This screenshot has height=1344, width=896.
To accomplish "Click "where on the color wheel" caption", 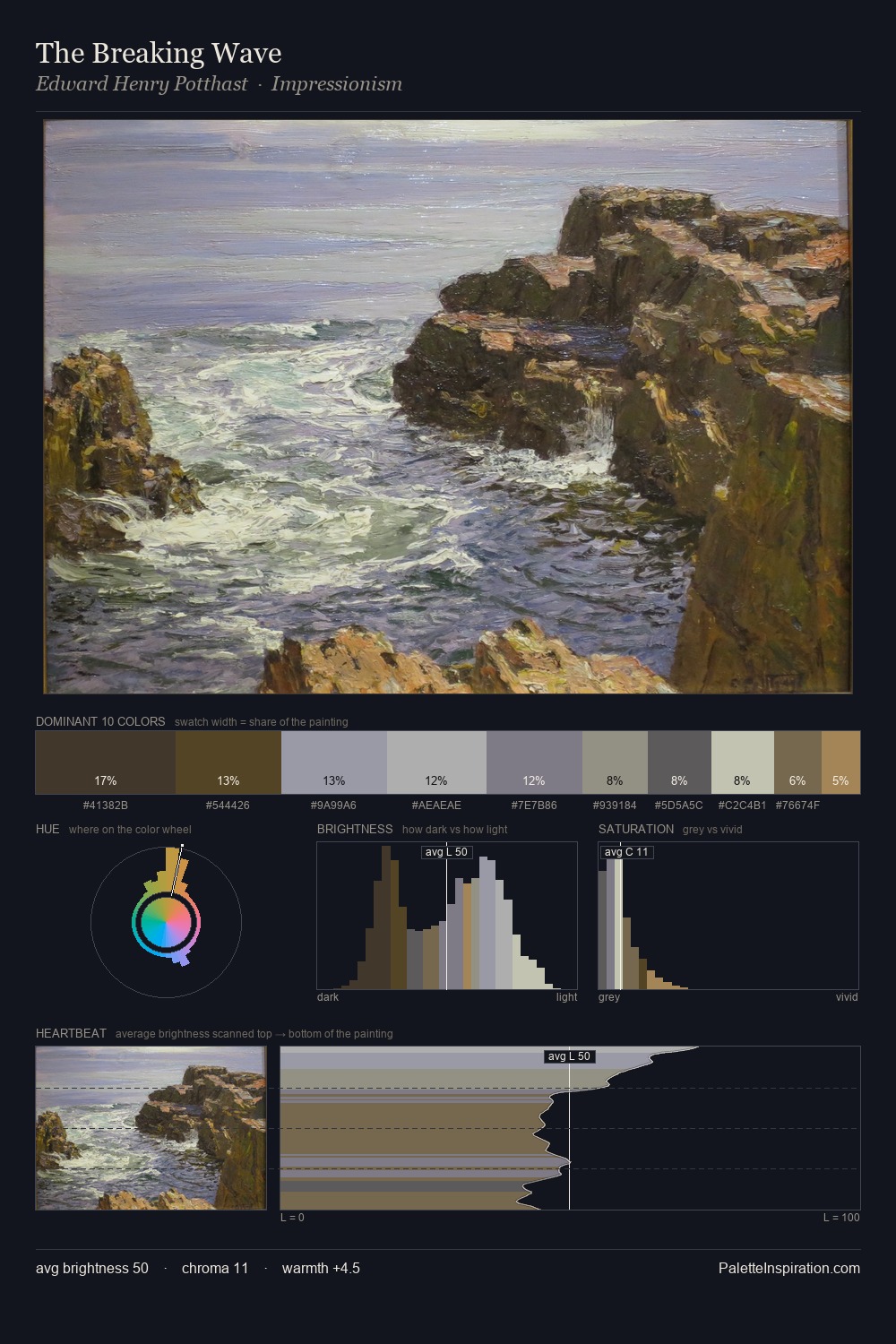I will 130,830.
